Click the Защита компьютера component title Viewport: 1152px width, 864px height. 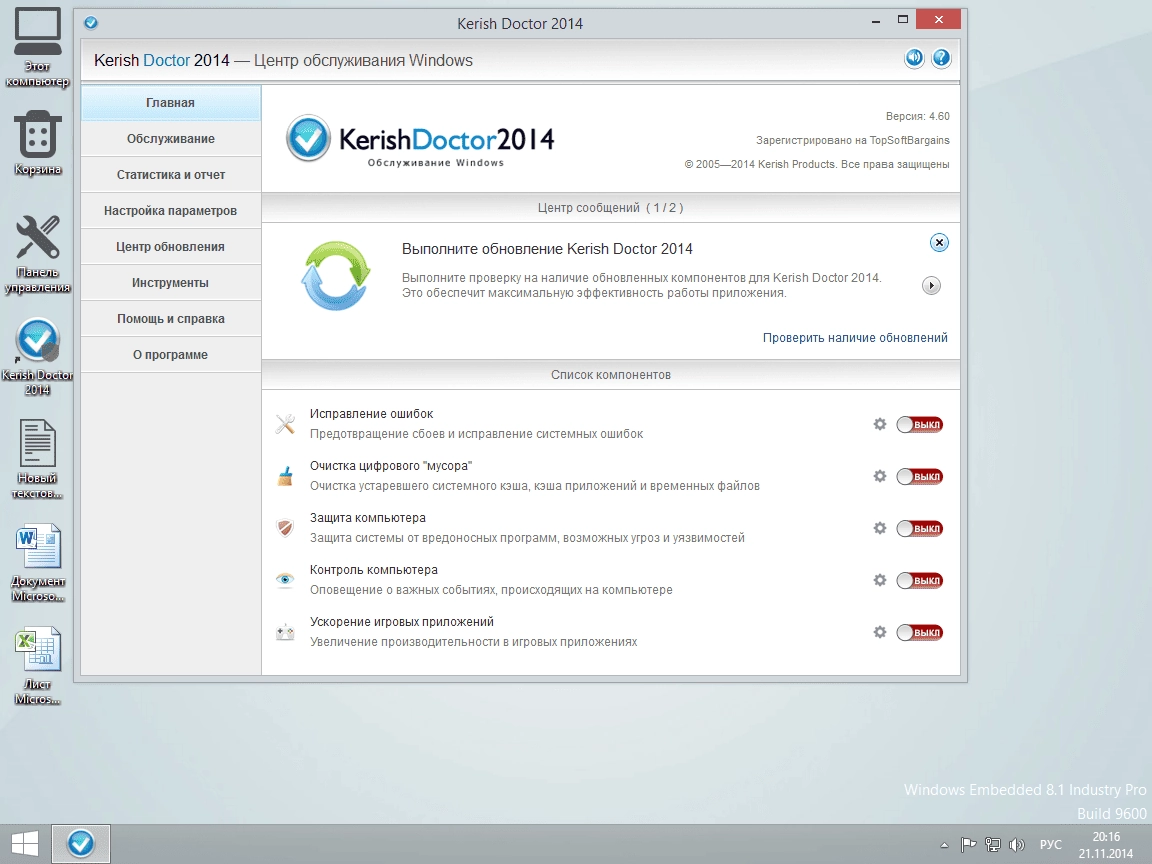[x=367, y=518]
